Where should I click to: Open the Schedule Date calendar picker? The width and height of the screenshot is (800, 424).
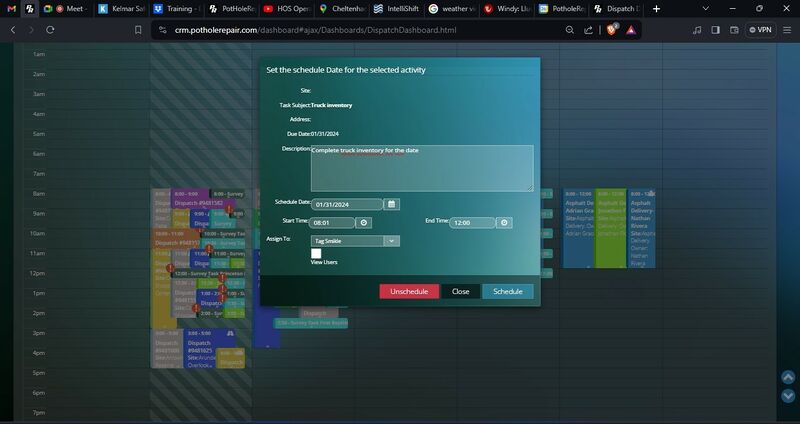(x=391, y=205)
